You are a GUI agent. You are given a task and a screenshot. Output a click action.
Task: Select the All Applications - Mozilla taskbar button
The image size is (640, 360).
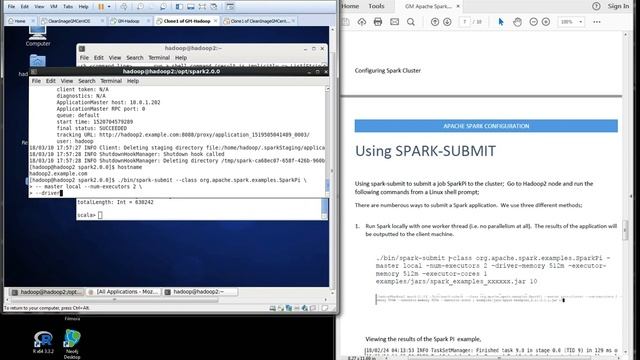pyautogui.click(x=124, y=292)
